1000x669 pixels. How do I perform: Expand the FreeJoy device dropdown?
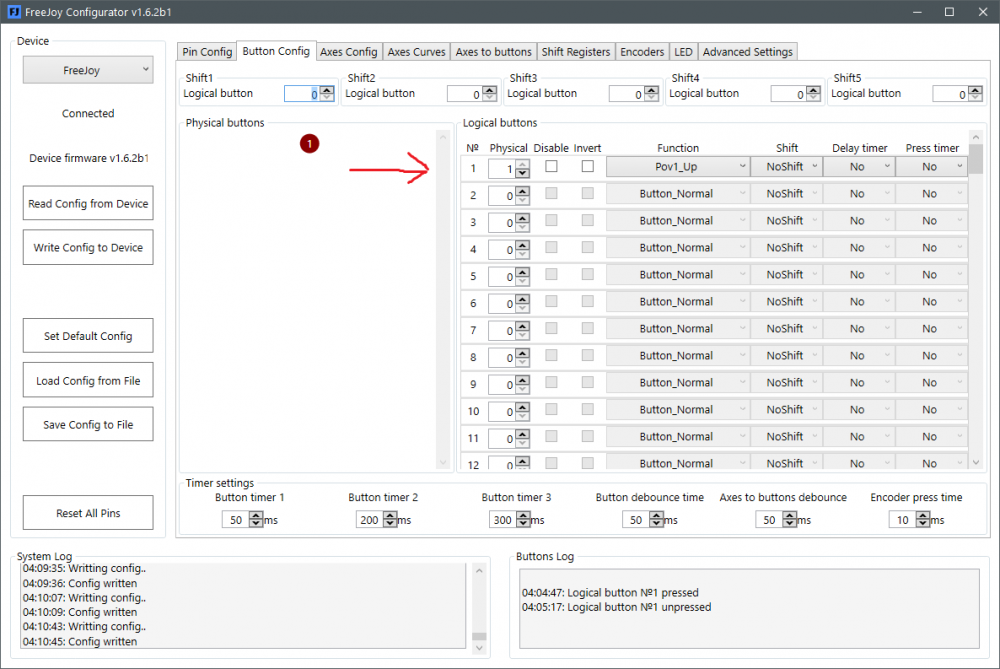tap(88, 70)
